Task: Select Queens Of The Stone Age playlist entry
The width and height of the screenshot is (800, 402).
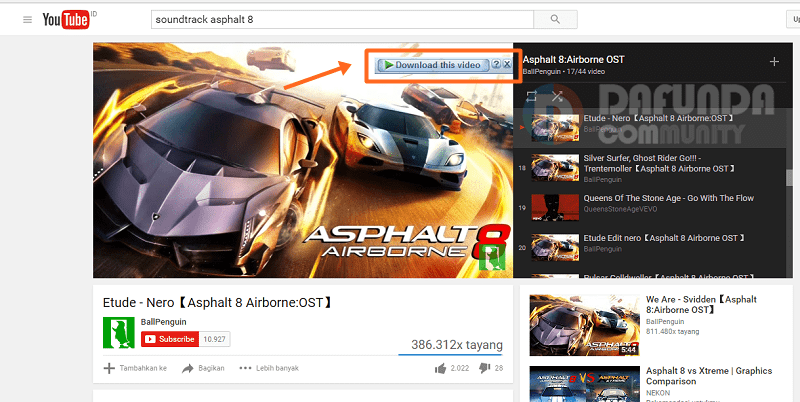Action: point(640,205)
